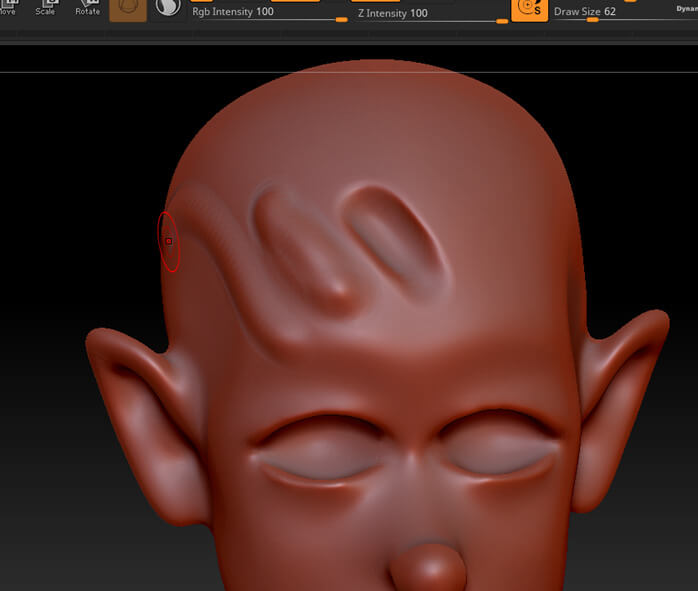Click the Rgb Intensity value 100
This screenshot has height=591, width=698.
(265, 13)
